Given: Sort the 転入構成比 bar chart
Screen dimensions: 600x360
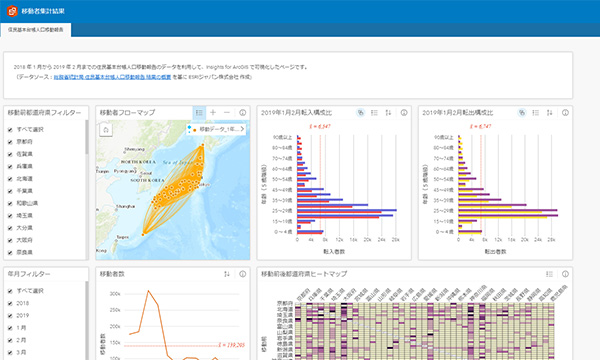Looking at the screenshot, I should [x=388, y=112].
